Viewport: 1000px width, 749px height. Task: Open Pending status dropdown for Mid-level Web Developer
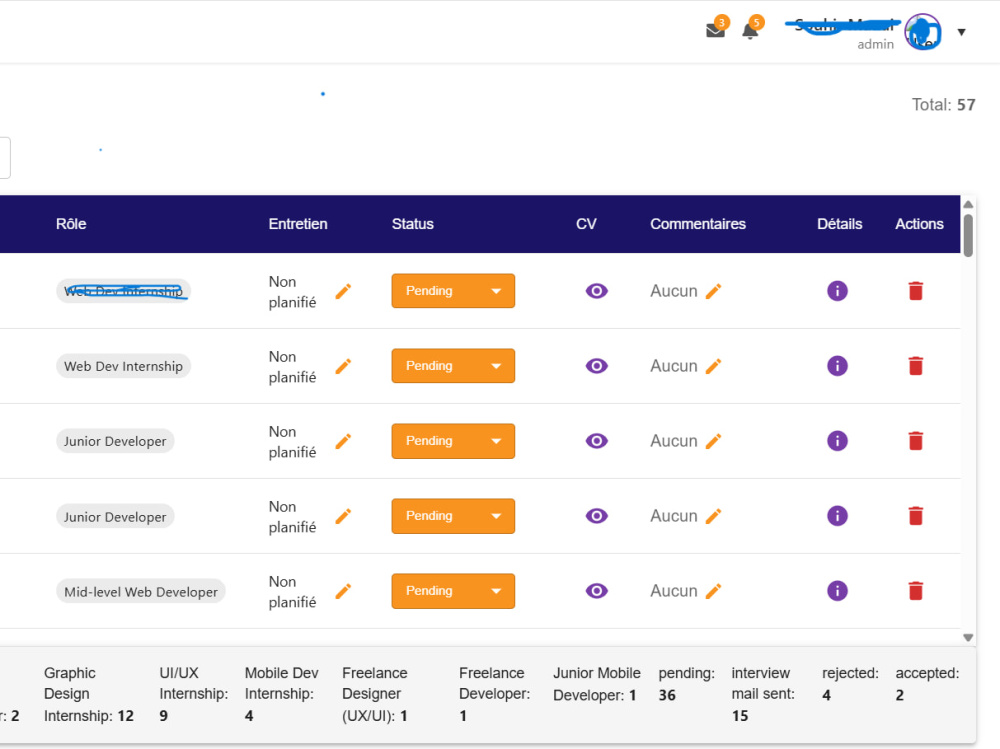[x=453, y=591]
